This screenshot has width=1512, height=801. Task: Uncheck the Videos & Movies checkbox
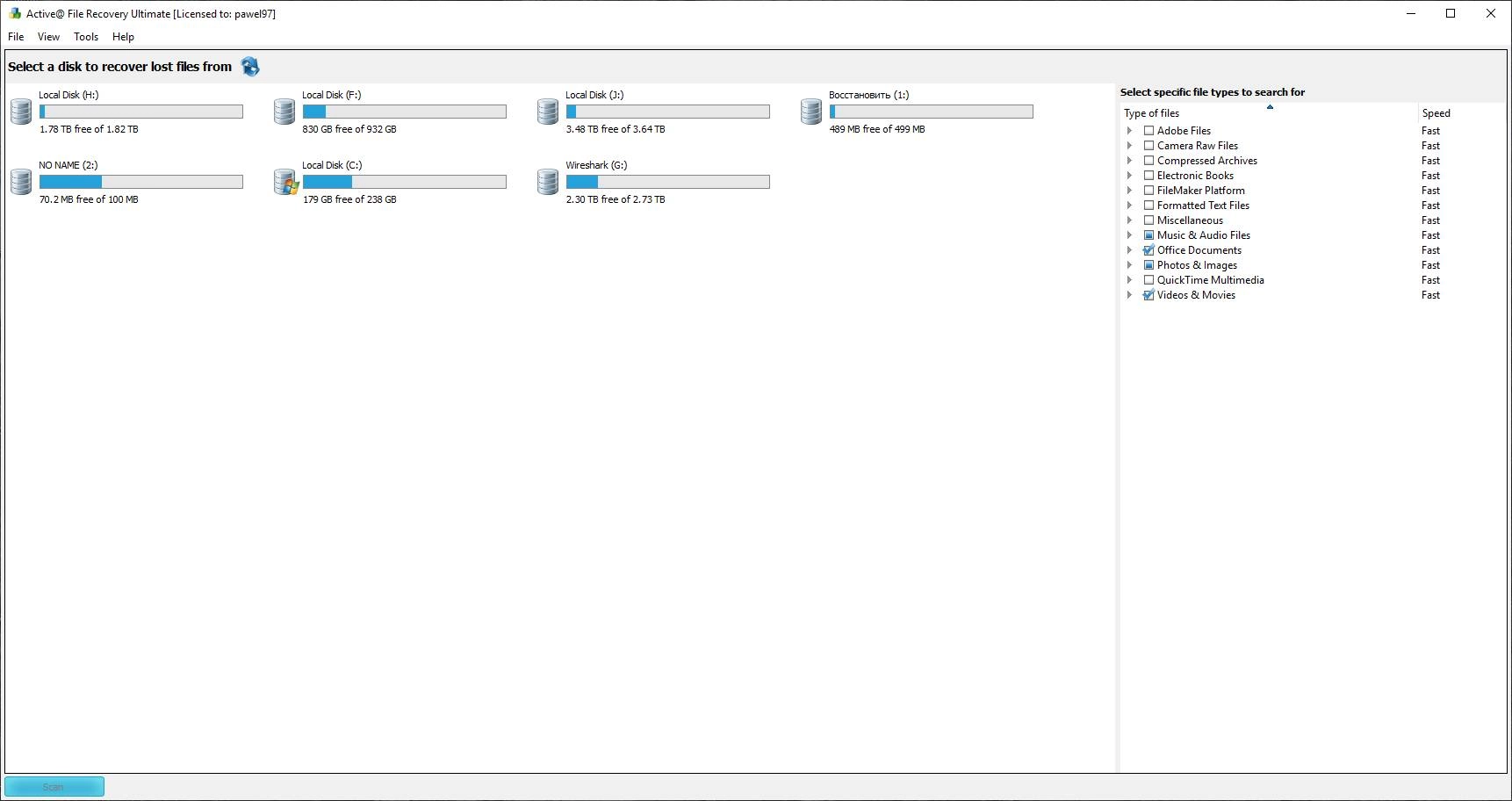coord(1148,295)
